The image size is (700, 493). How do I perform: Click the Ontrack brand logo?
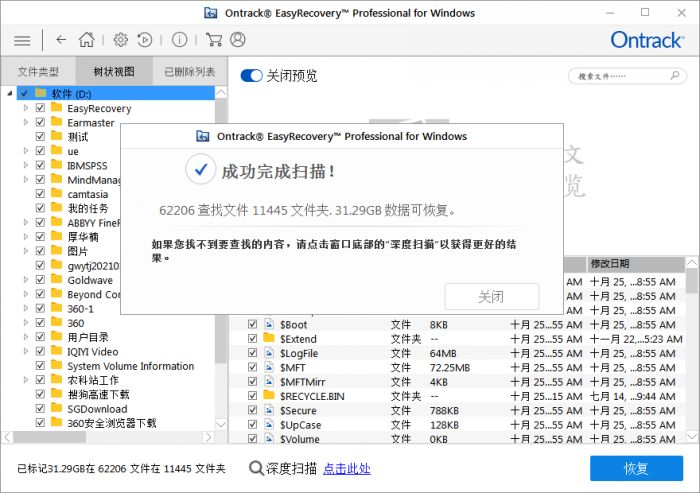pos(647,40)
